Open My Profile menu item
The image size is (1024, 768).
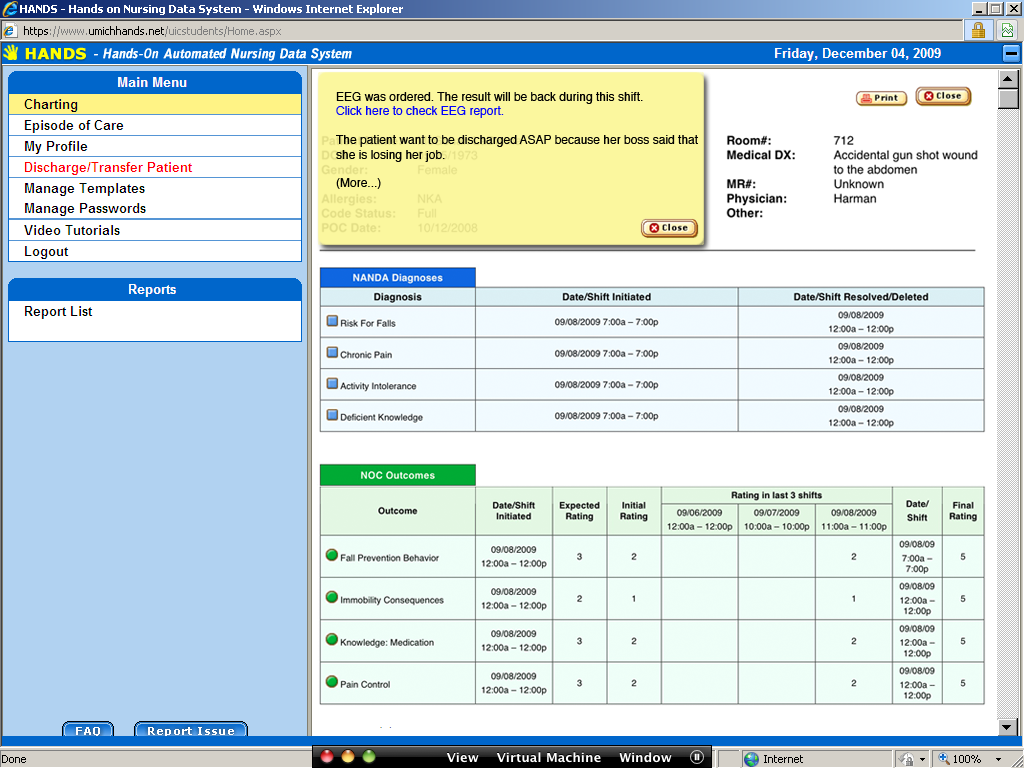pos(155,146)
